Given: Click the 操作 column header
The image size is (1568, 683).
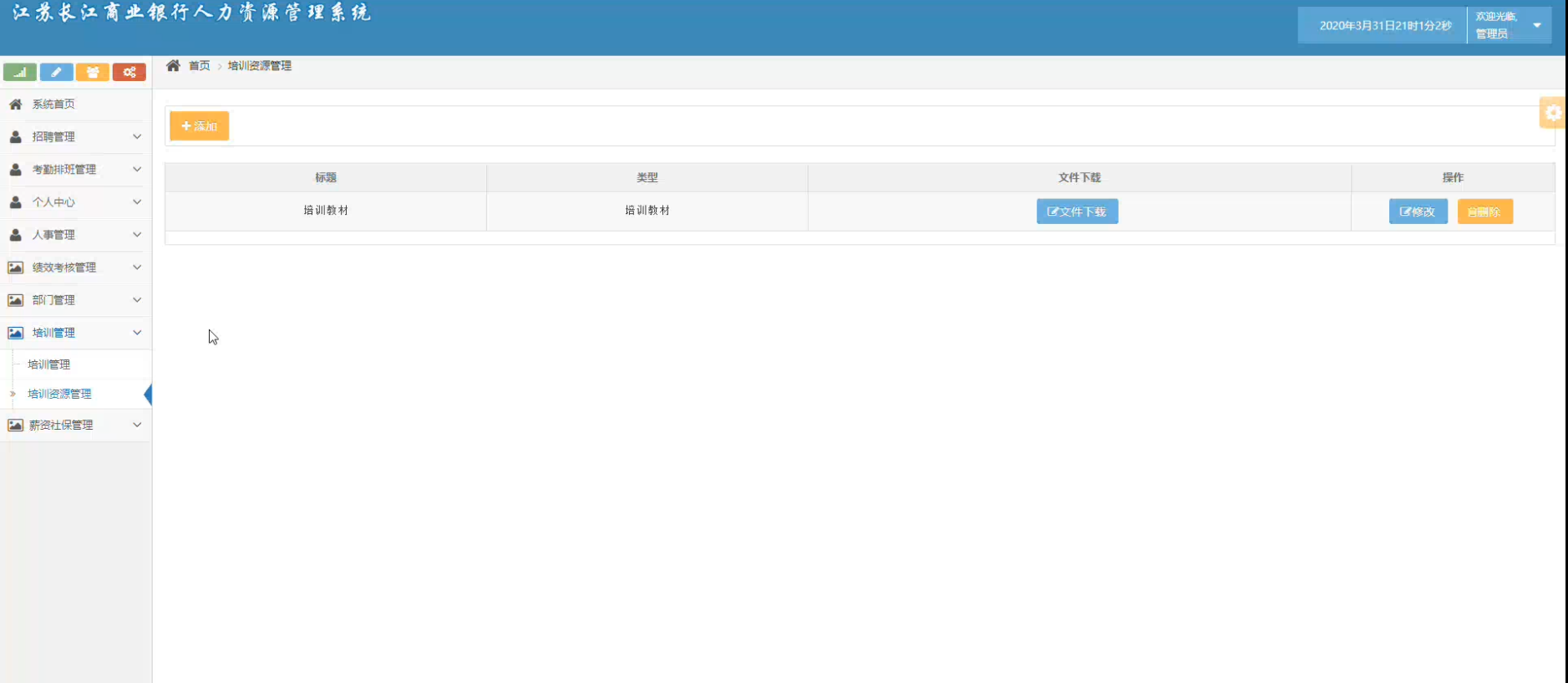Looking at the screenshot, I should pyautogui.click(x=1453, y=177).
